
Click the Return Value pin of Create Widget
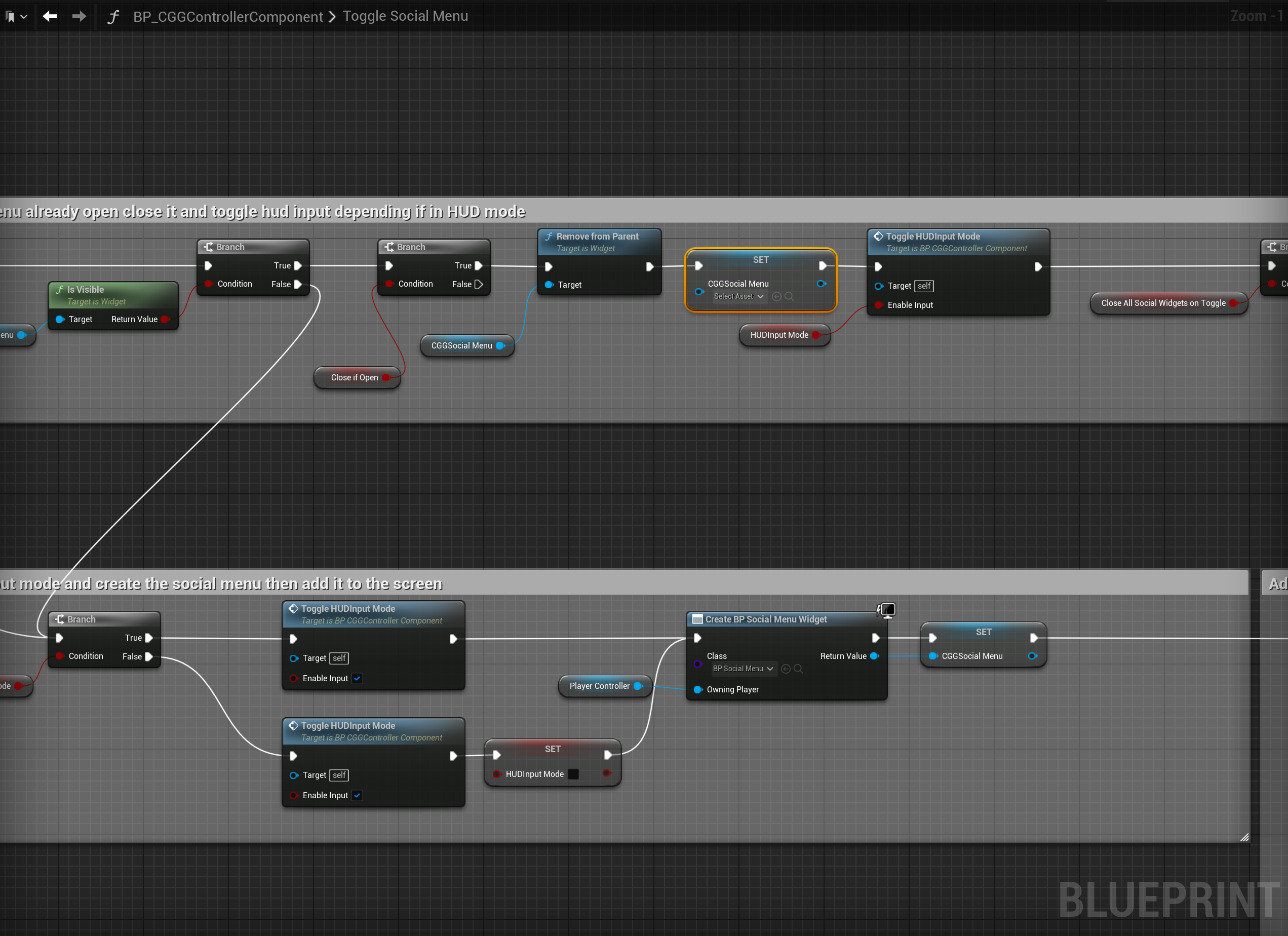(875, 656)
